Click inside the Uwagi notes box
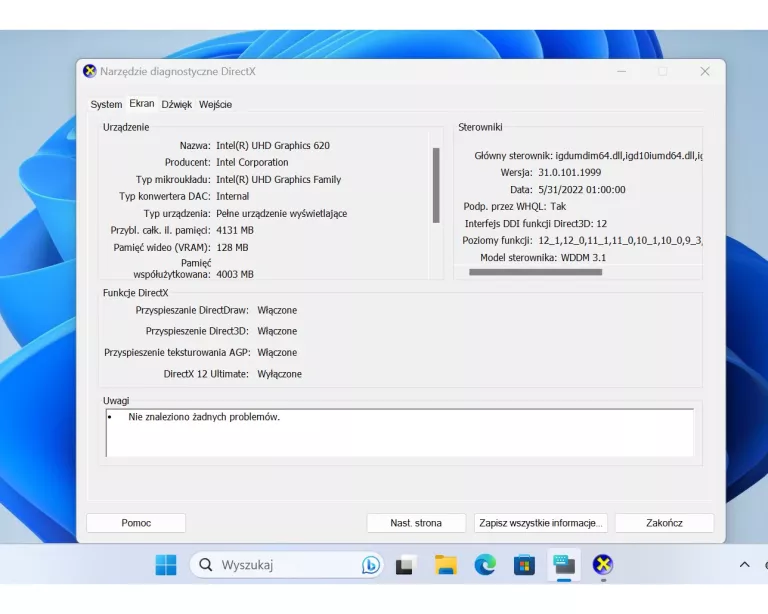Viewport: 768px width, 614px height. pyautogui.click(x=400, y=433)
